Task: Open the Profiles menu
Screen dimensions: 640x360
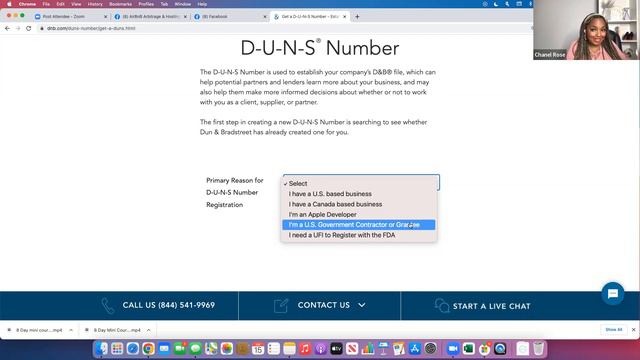Action: 146,4
